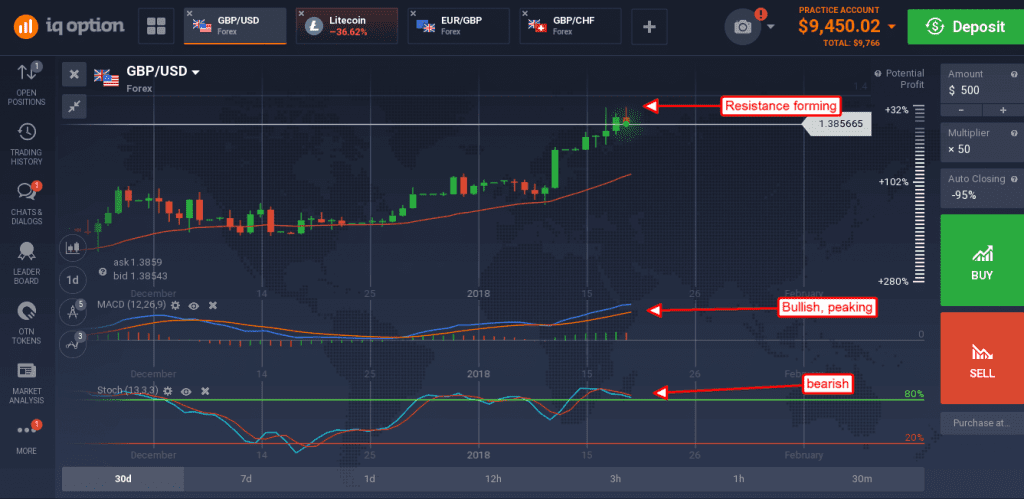Open the Auto Closing -95% selector

[982, 187]
